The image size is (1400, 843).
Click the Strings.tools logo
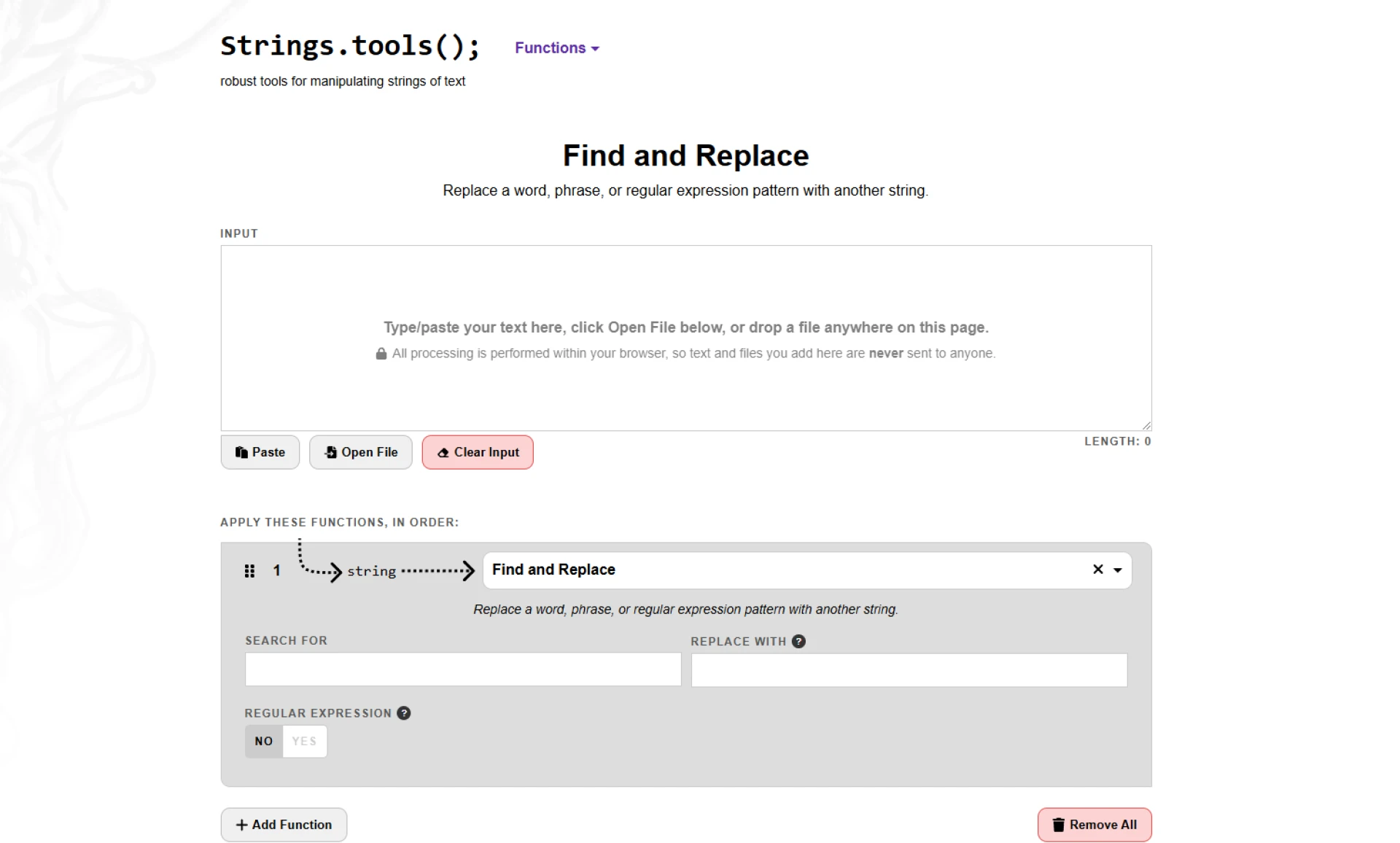click(x=350, y=46)
